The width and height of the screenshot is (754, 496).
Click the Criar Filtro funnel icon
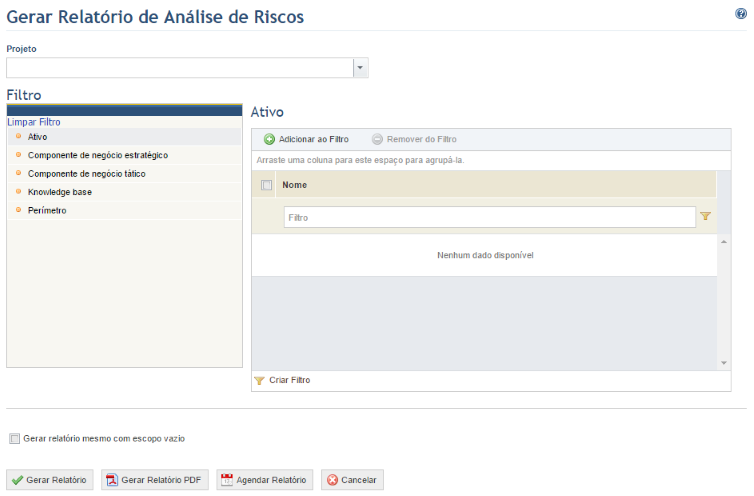click(x=259, y=381)
